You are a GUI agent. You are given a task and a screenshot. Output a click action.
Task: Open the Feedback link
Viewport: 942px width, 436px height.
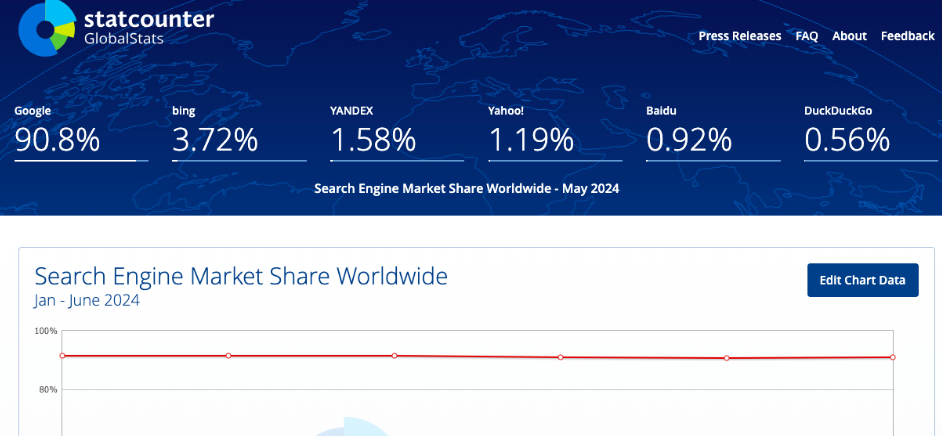pyautogui.click(x=907, y=36)
